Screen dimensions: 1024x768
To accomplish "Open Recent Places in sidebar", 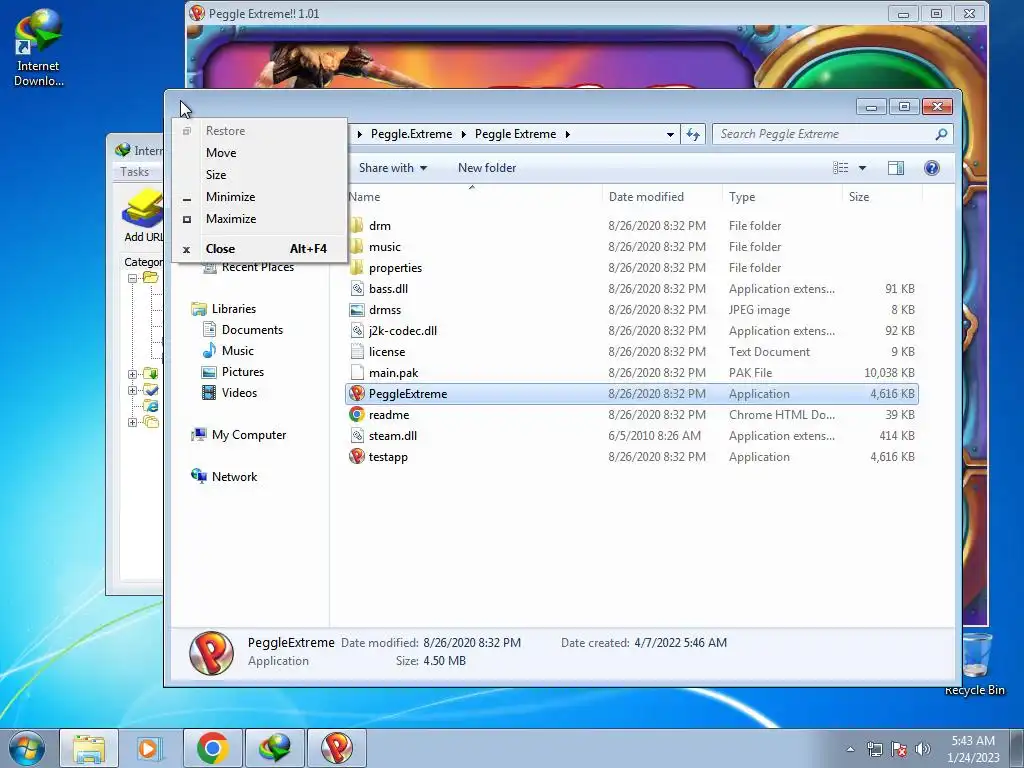I will [x=257, y=267].
